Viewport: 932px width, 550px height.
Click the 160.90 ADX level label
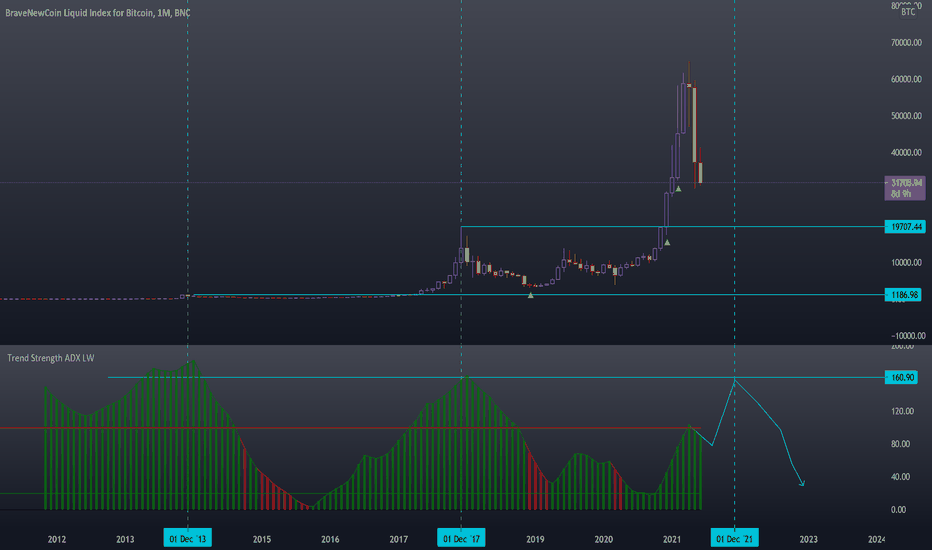coord(902,378)
